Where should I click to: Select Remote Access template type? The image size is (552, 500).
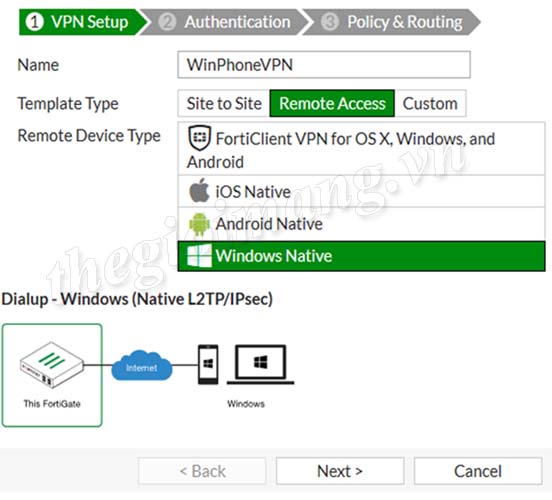click(332, 104)
